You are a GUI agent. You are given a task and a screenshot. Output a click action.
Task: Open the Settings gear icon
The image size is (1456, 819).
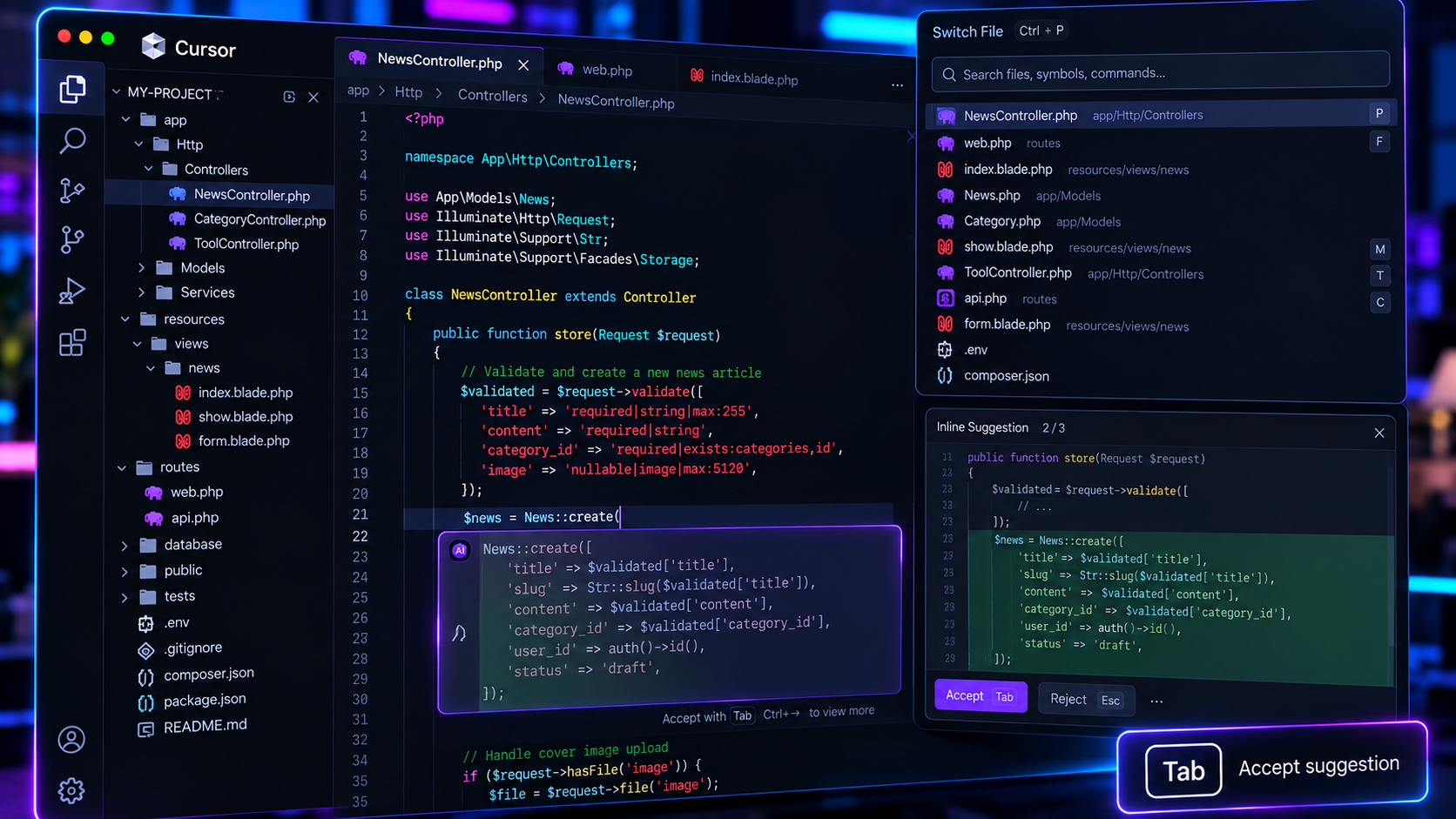pyautogui.click(x=71, y=790)
